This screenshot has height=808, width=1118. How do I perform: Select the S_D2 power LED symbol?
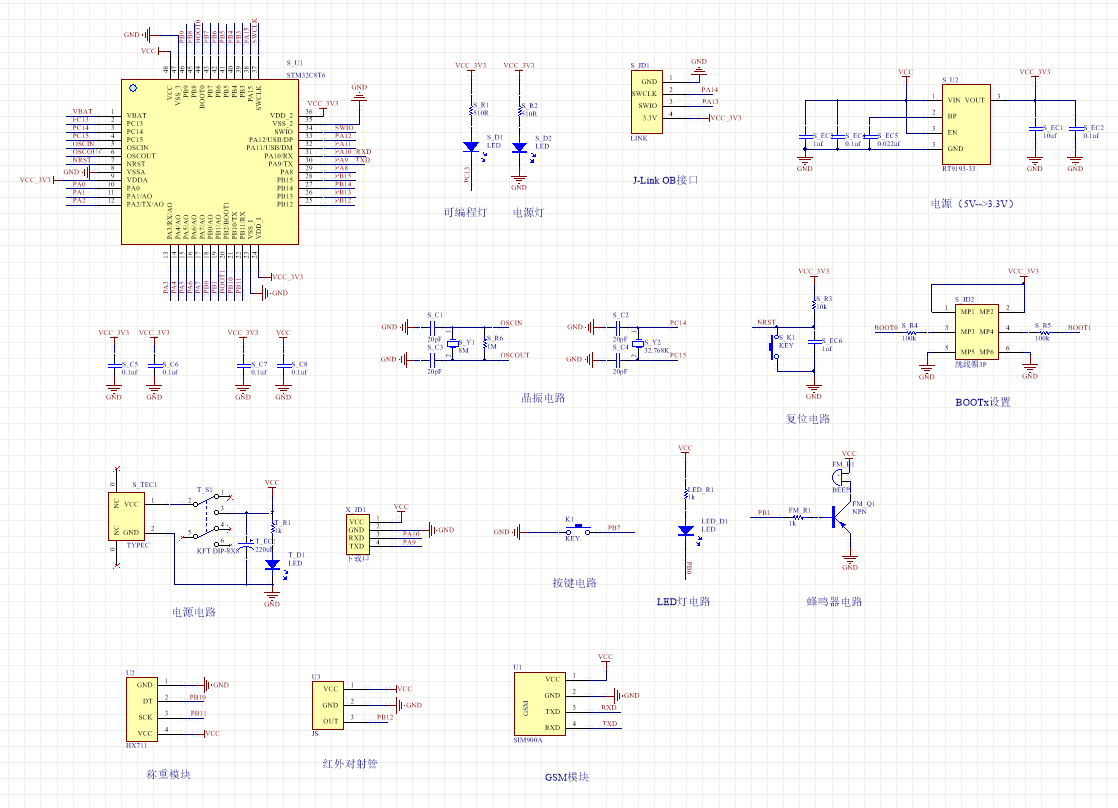[x=519, y=147]
